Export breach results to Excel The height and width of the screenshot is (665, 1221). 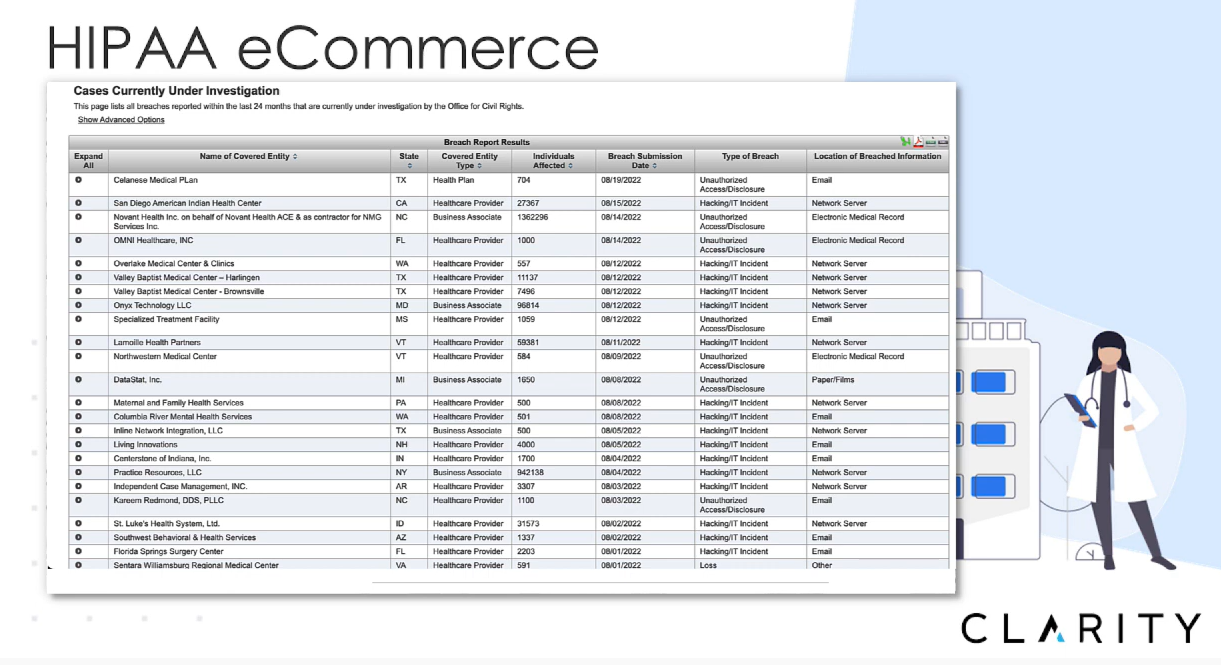coord(905,142)
